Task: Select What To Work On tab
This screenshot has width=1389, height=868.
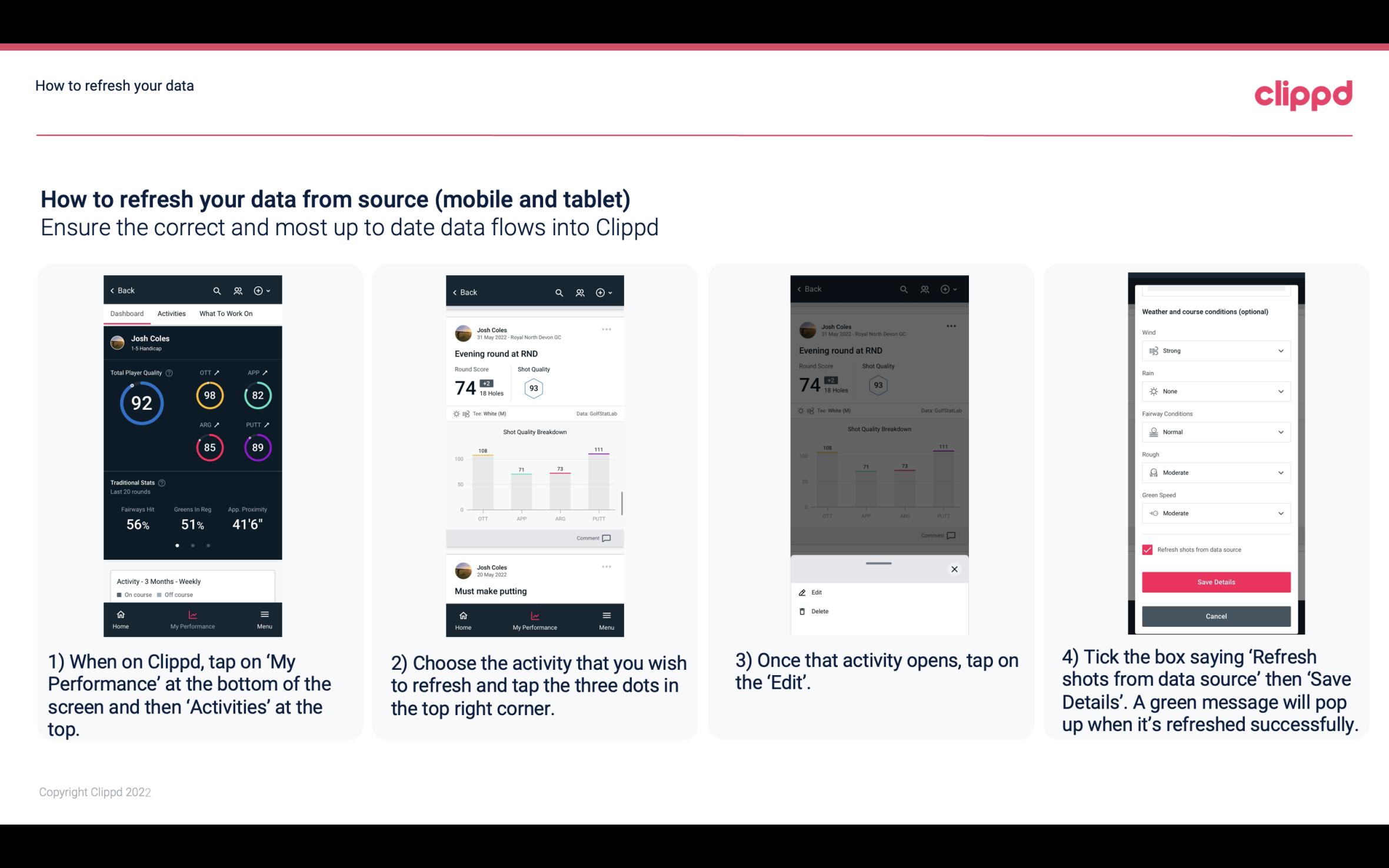Action: 225,313
